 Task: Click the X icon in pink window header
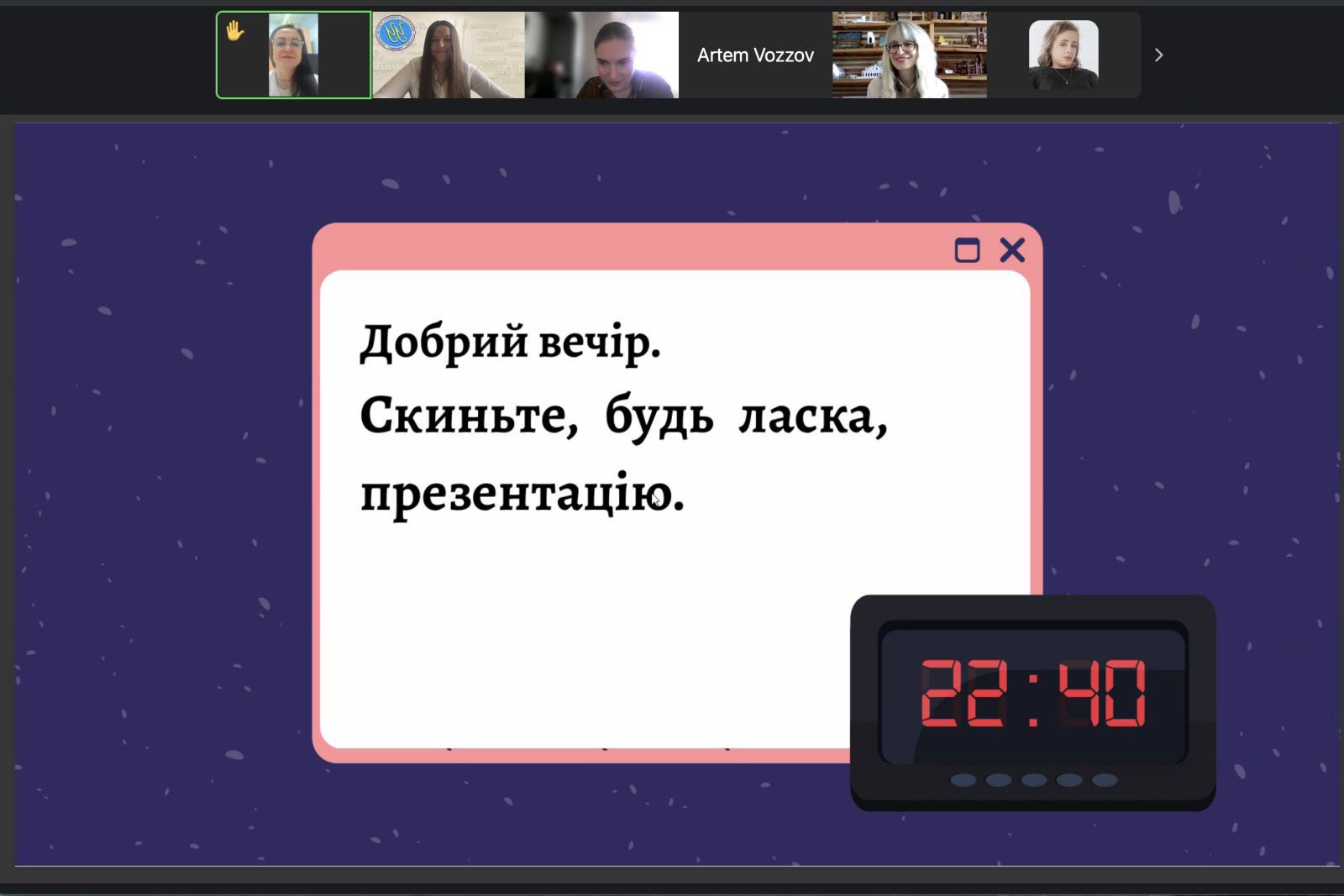point(1012,249)
